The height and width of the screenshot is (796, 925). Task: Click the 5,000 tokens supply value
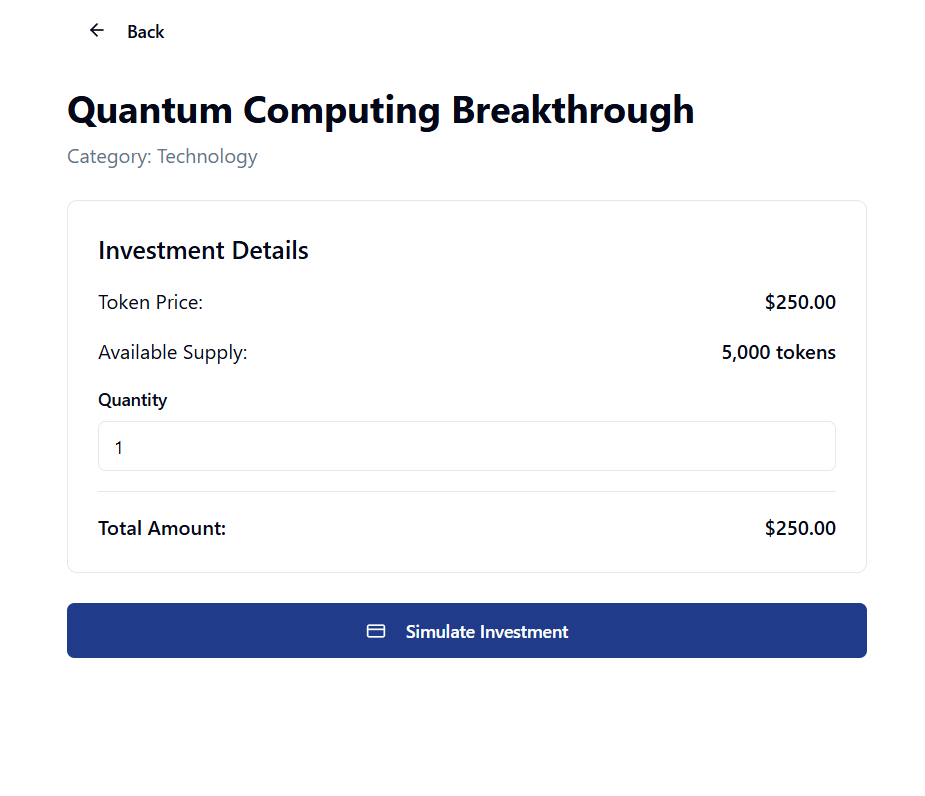(778, 352)
